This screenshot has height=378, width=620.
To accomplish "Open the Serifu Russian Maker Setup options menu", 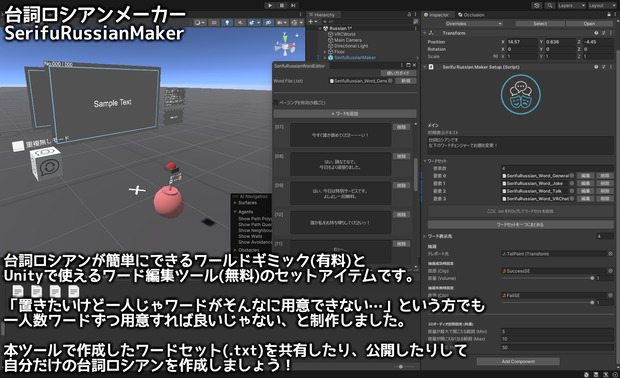I will point(610,67).
